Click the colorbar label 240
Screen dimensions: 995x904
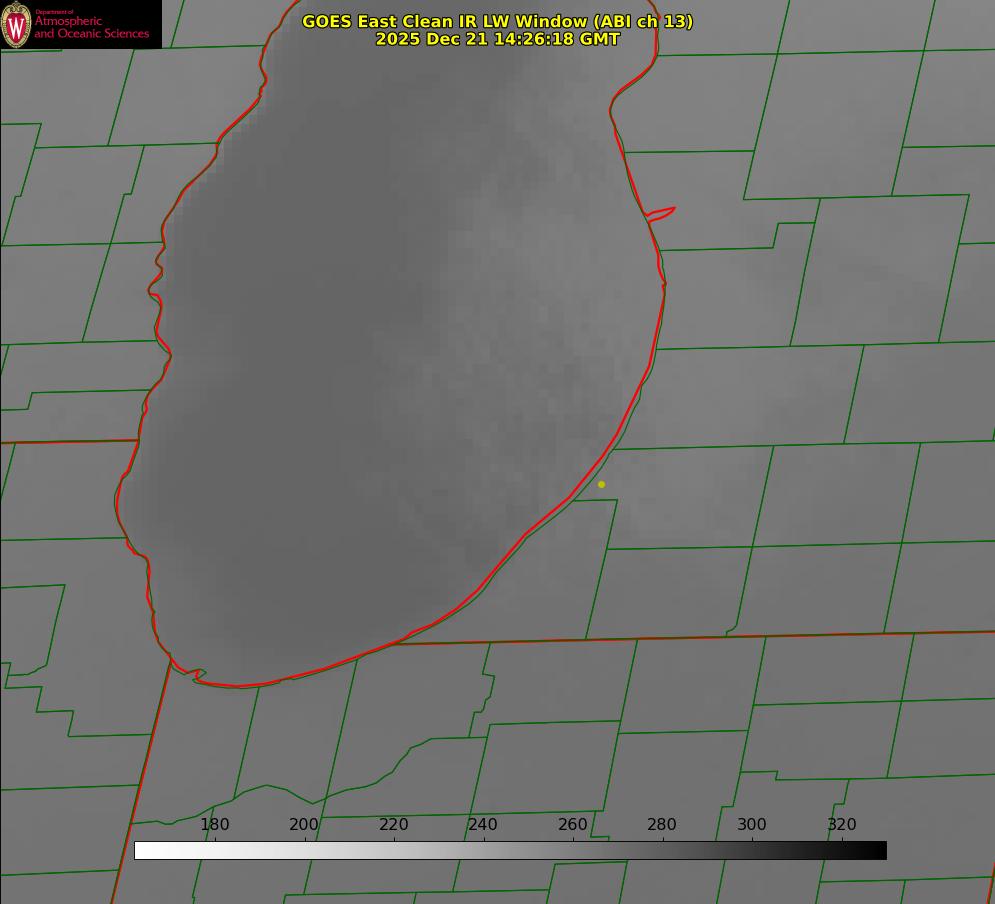483,824
